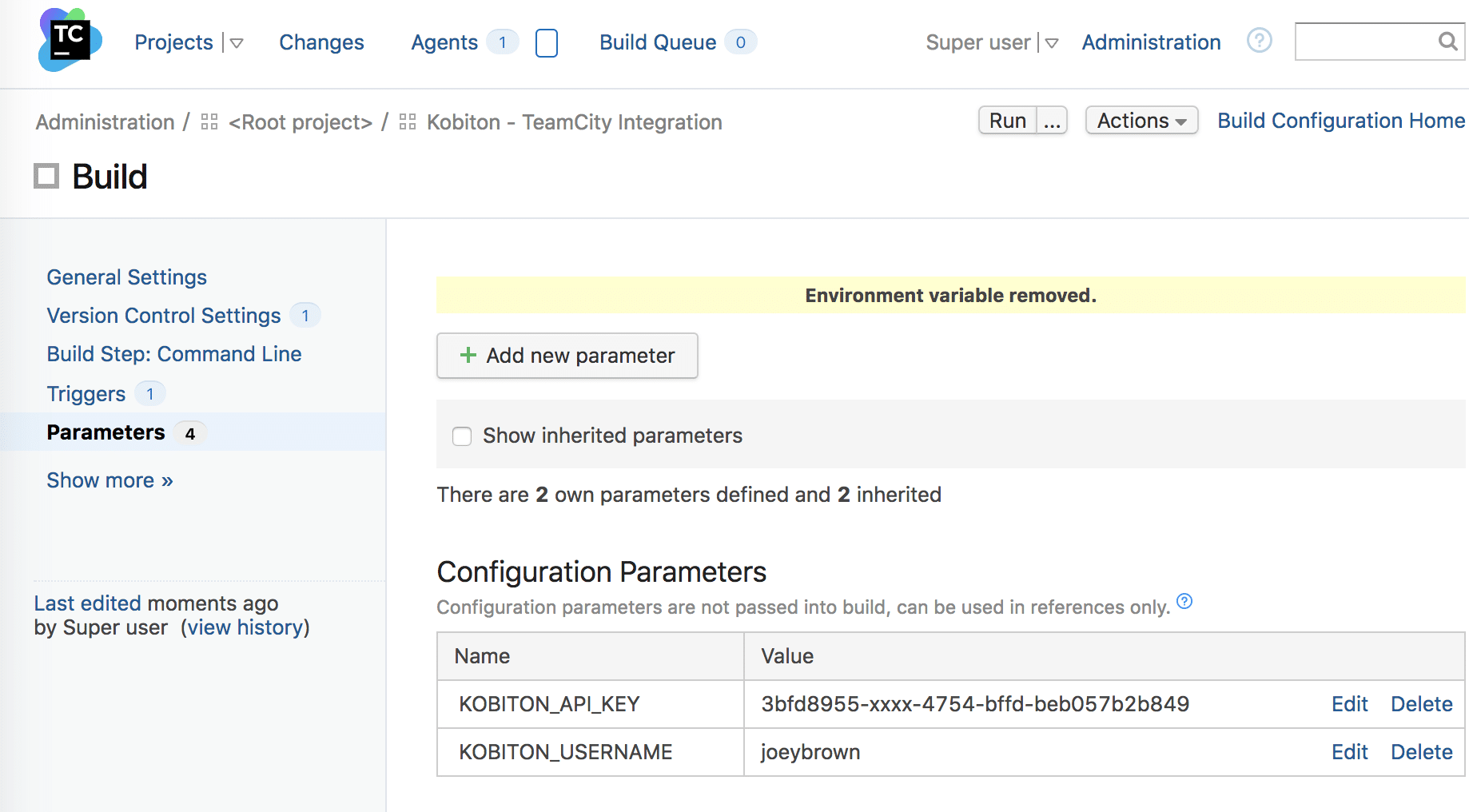Click the Build configuration square icon
Image resolution: width=1469 pixels, height=812 pixels.
[x=46, y=176]
